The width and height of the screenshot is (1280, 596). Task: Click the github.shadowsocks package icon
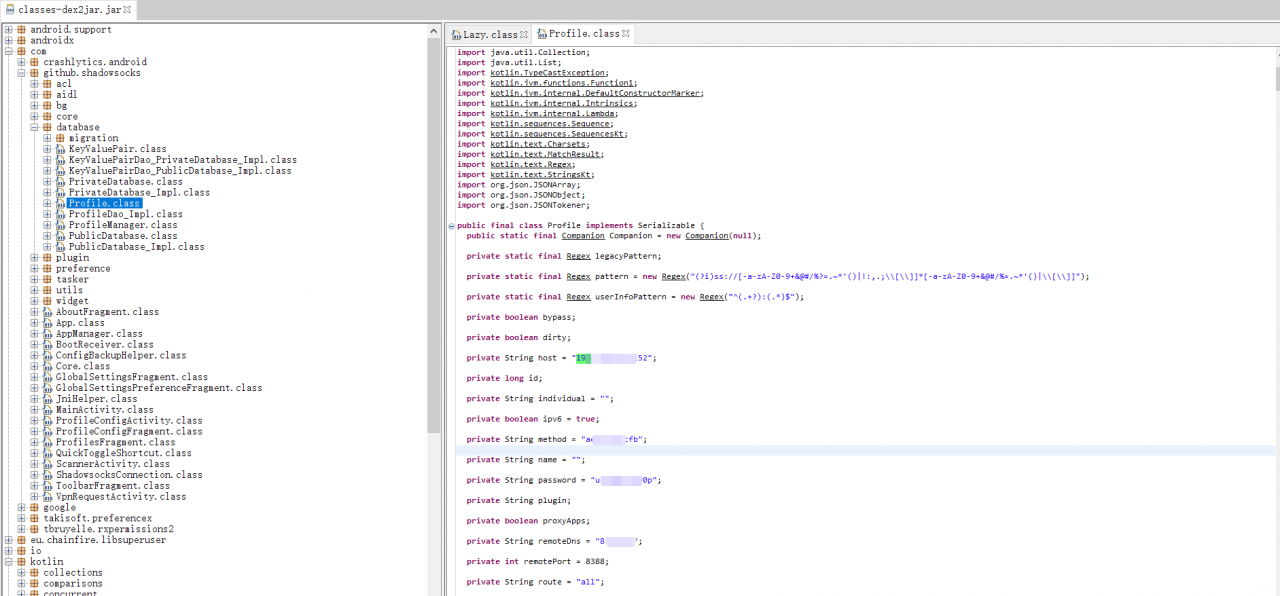click(34, 73)
